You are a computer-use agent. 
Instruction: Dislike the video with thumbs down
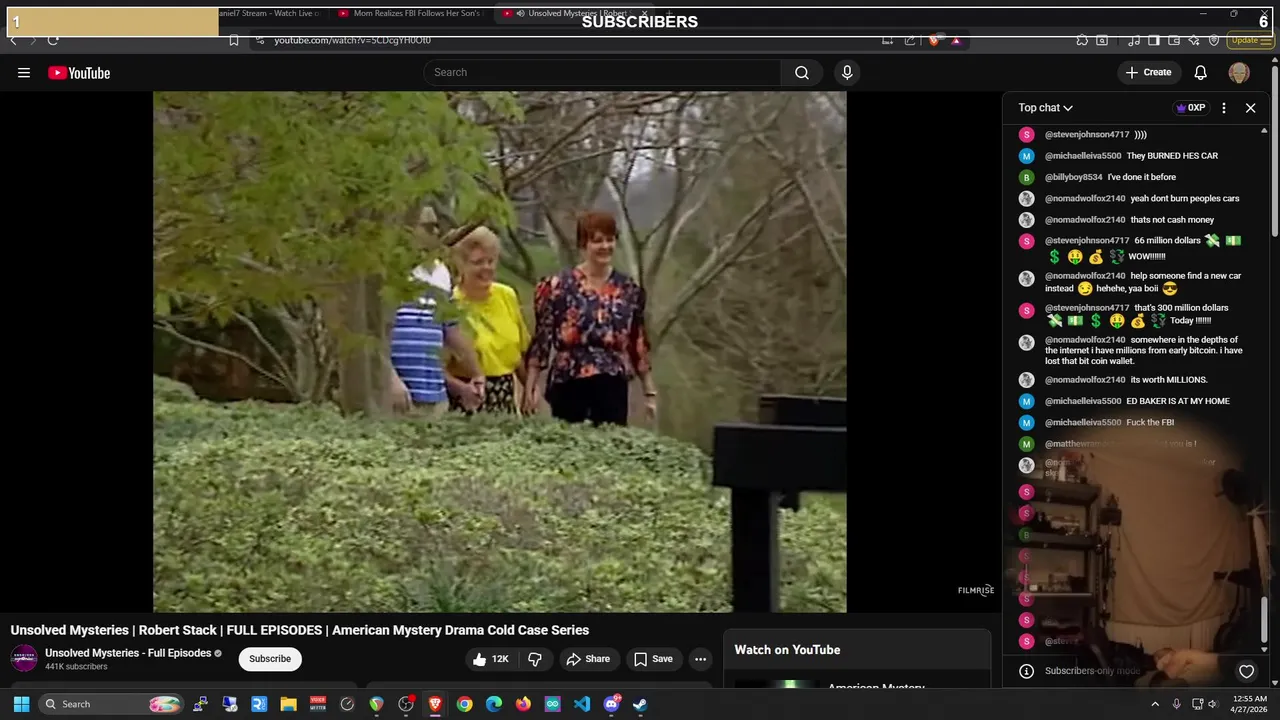(x=535, y=659)
